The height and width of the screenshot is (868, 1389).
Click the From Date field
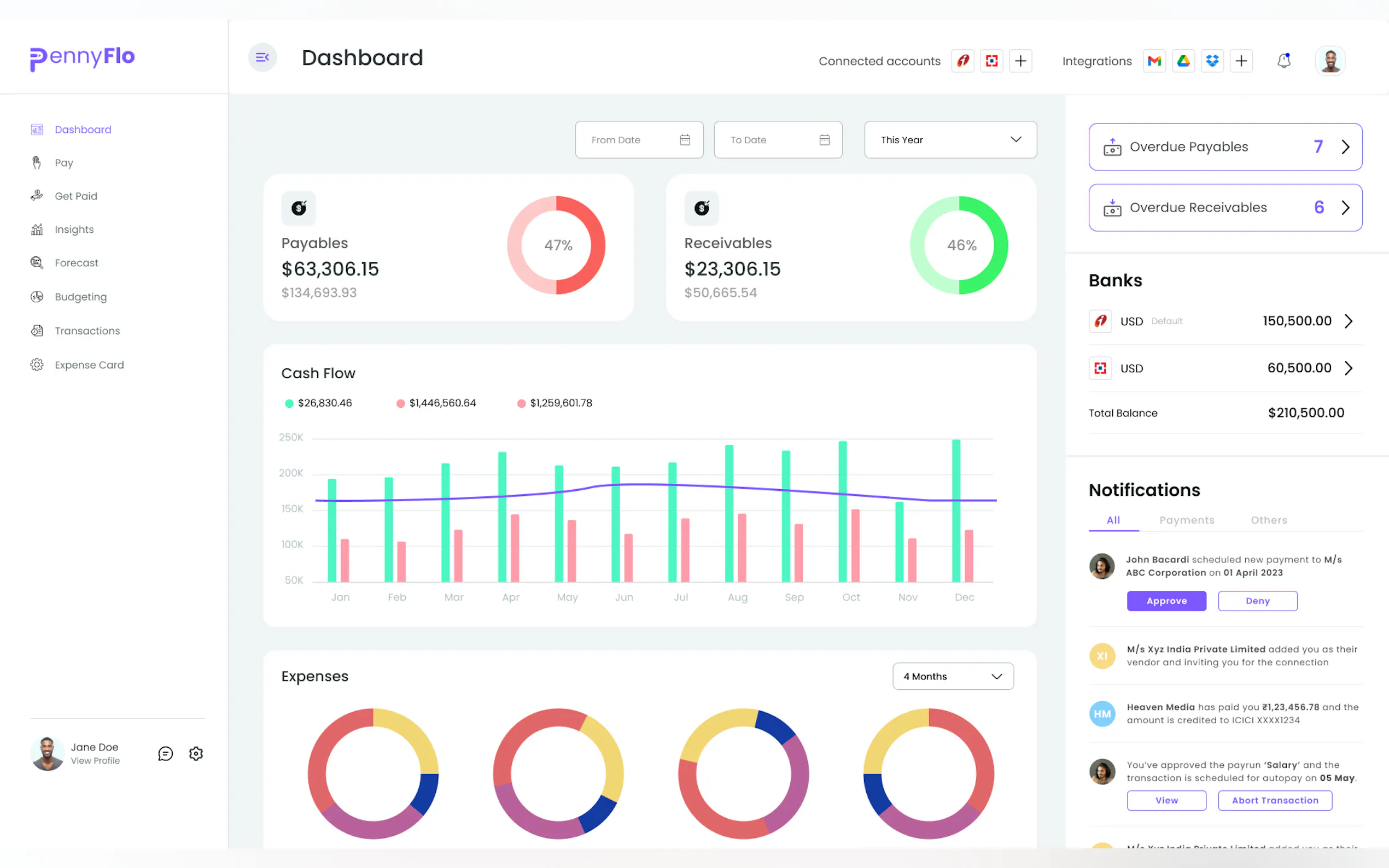pos(639,139)
